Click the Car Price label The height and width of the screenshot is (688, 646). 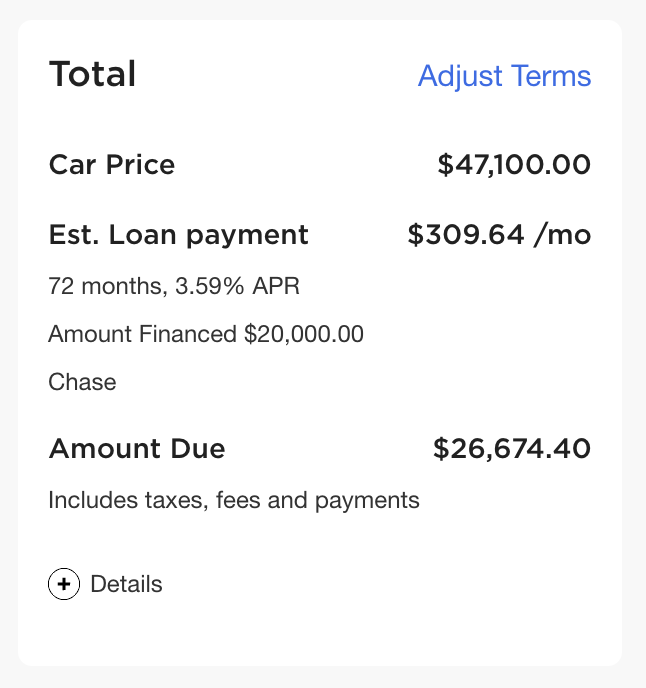click(112, 165)
